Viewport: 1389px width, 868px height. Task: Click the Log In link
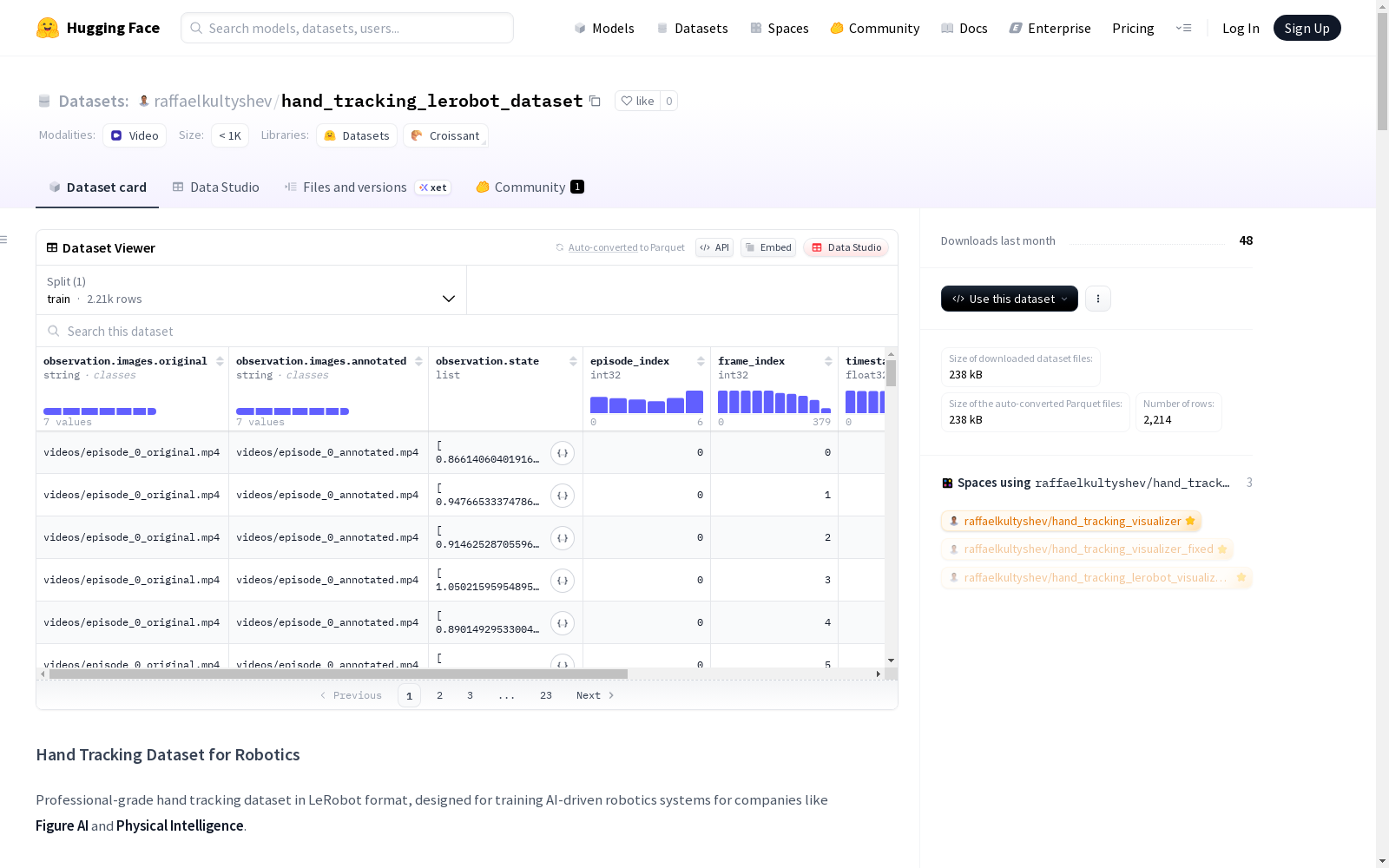pos(1241,28)
